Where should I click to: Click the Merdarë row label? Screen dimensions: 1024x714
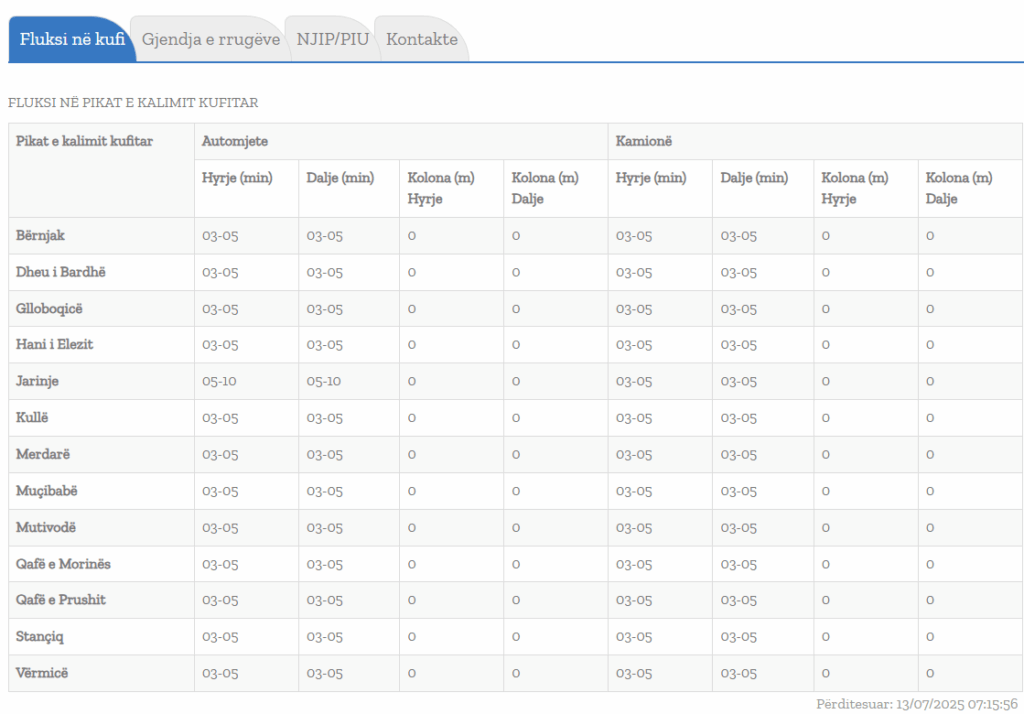tap(43, 455)
